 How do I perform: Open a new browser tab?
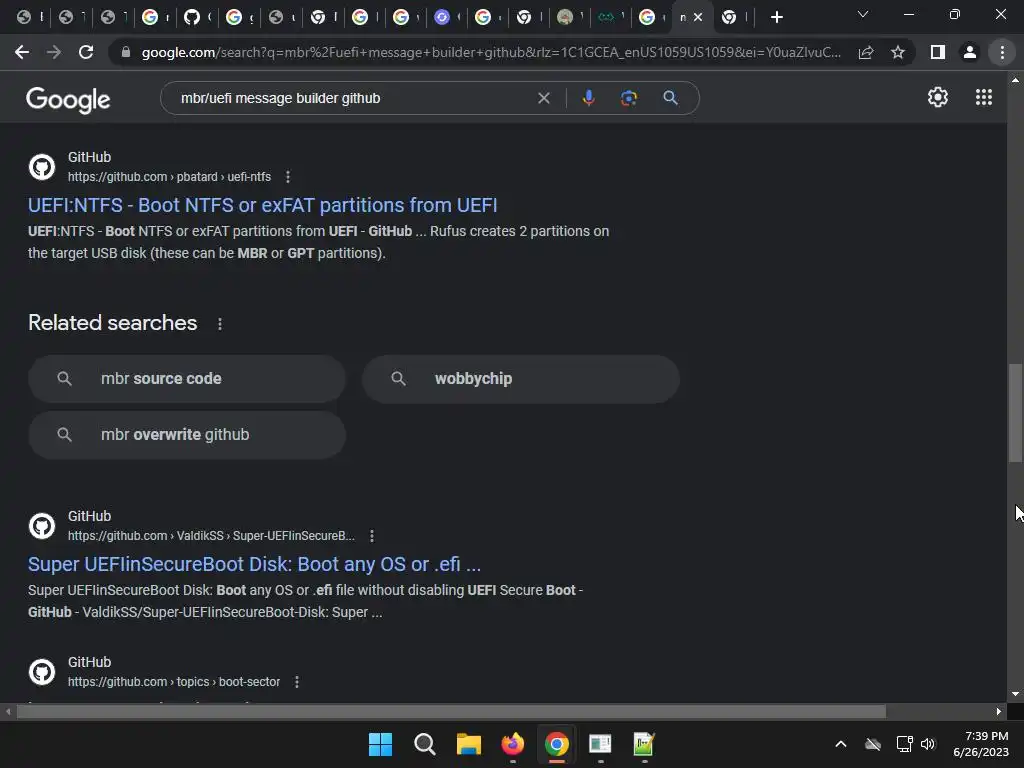tap(776, 17)
